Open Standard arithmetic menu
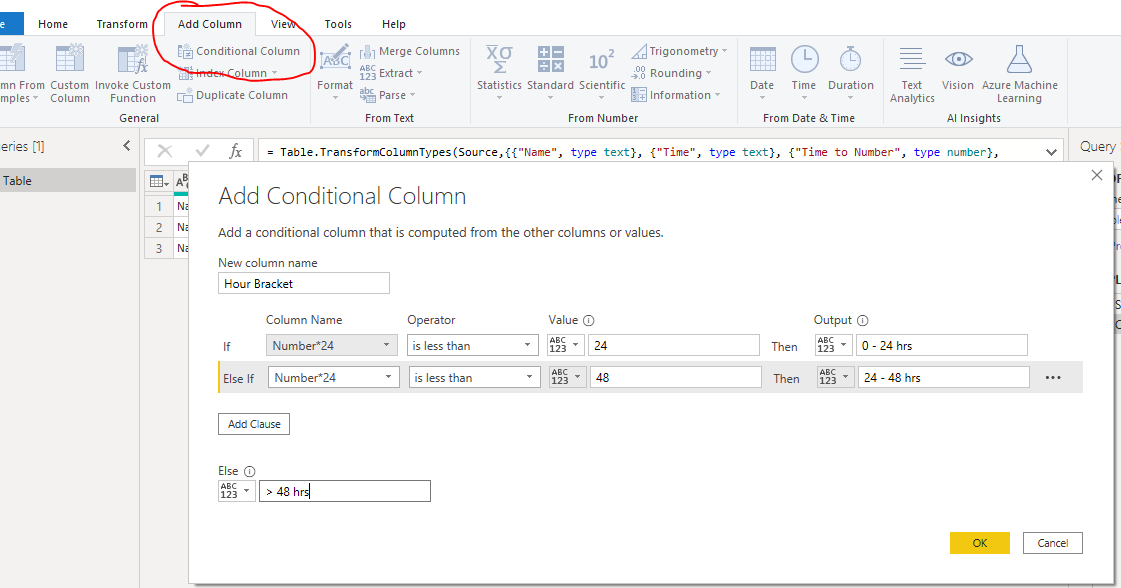 pyautogui.click(x=550, y=72)
